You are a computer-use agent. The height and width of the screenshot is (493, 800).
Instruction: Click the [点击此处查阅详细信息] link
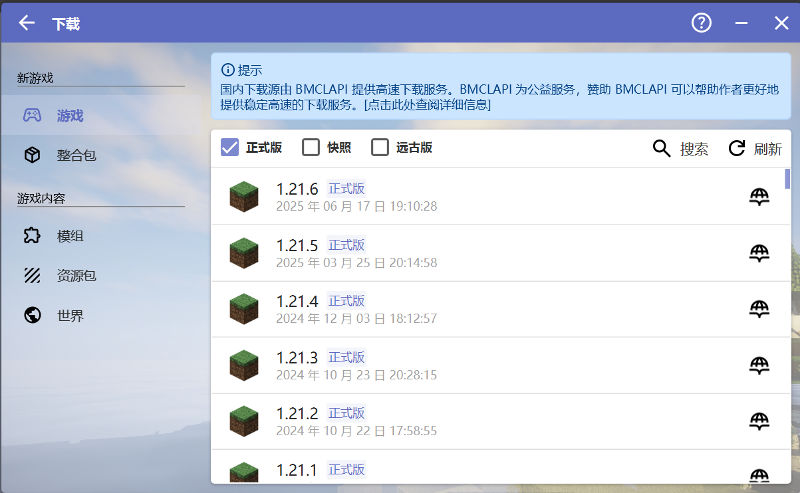tap(428, 105)
